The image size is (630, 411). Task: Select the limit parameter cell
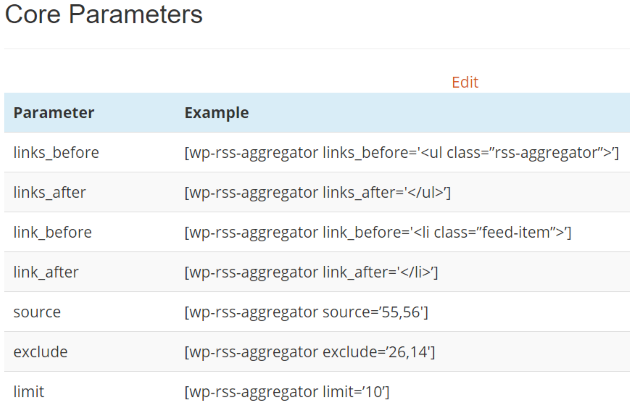click(x=30, y=392)
